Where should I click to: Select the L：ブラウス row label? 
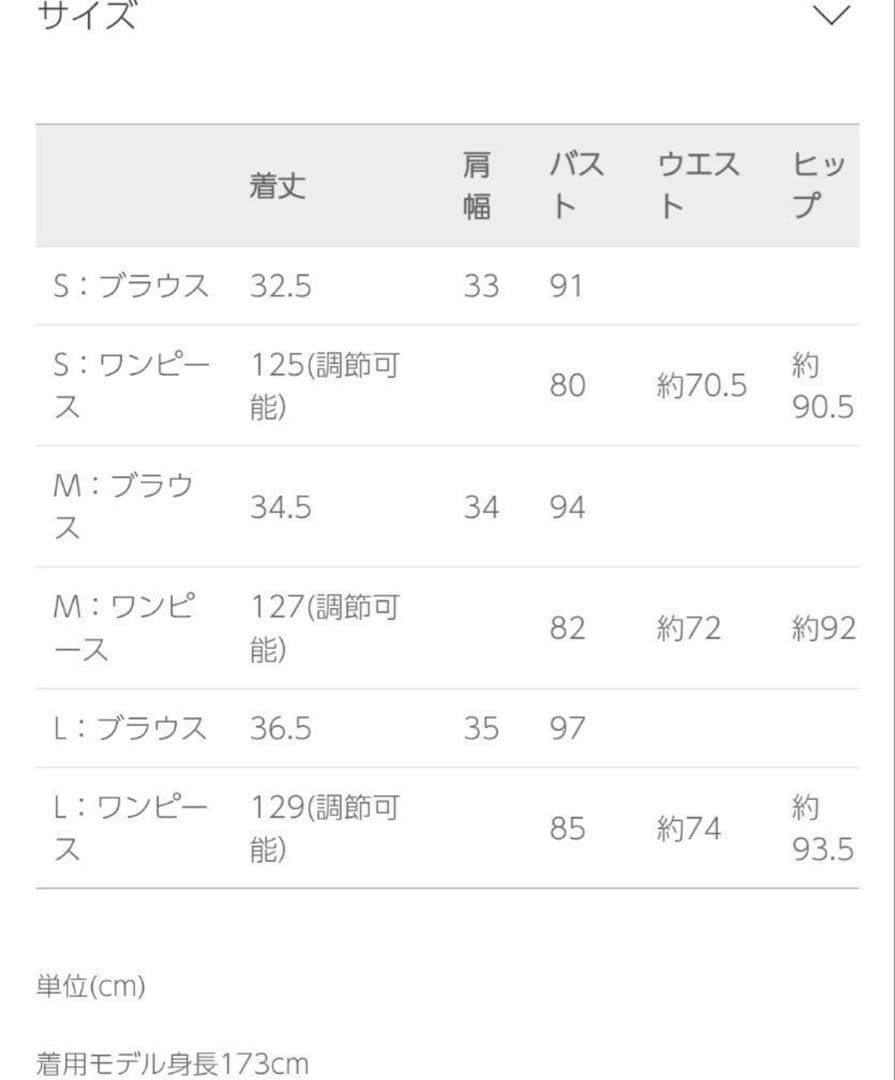[x=128, y=726]
